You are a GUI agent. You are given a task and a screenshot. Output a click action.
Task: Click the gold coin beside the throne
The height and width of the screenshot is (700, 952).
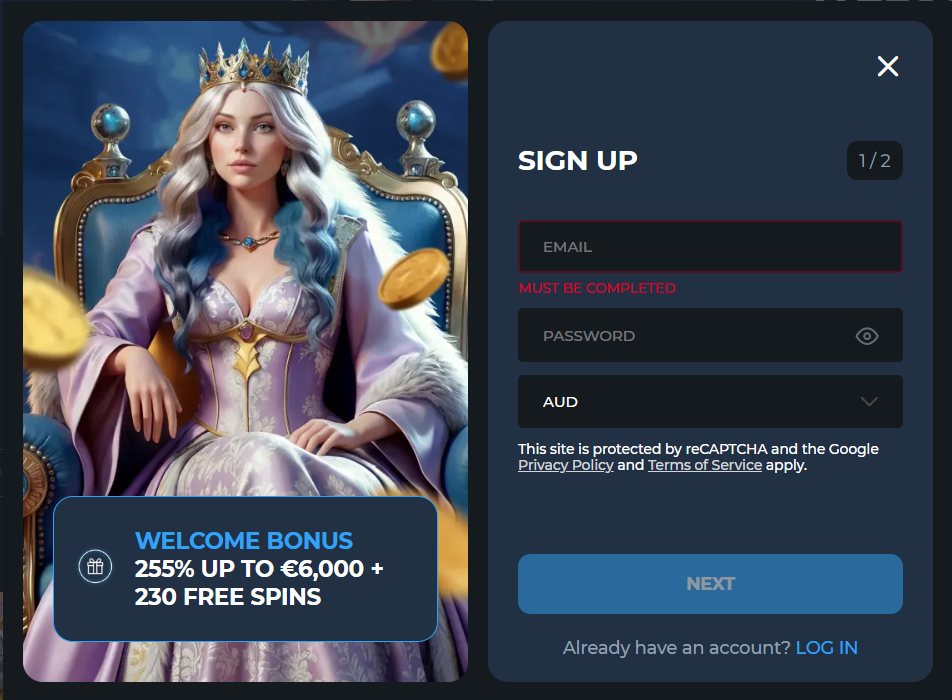(414, 277)
